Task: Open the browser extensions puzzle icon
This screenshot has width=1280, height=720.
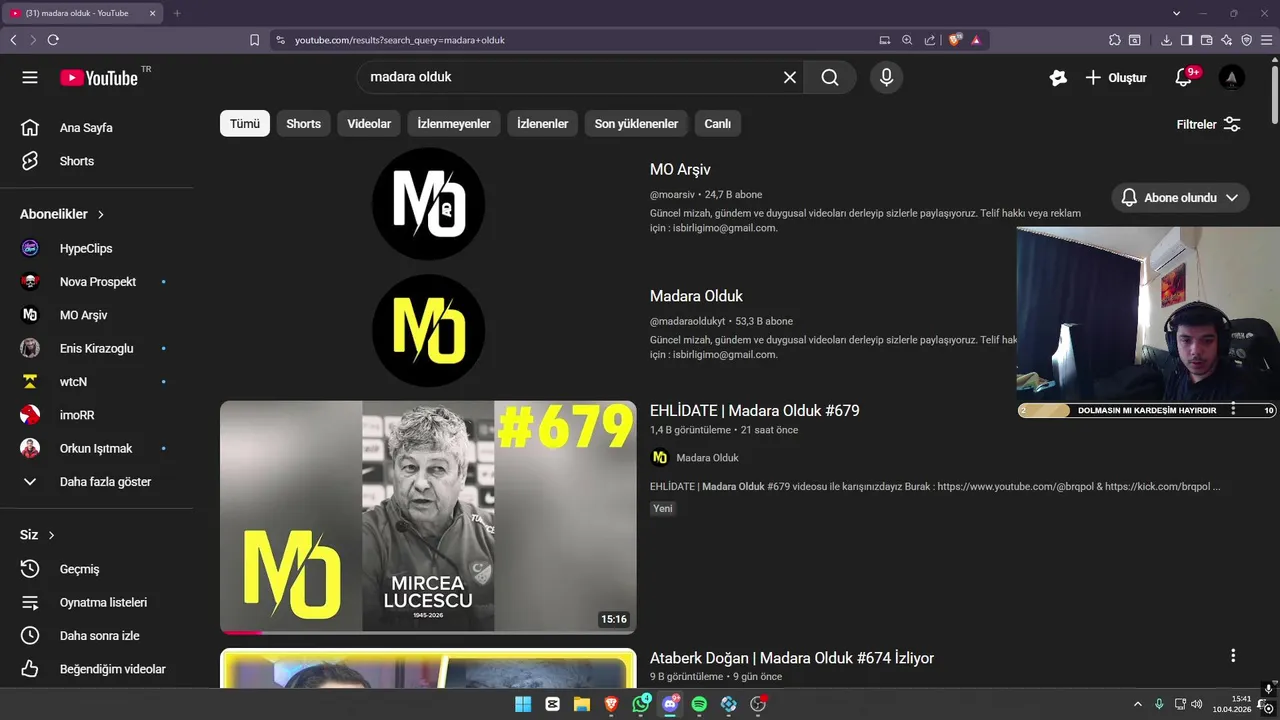Action: [x=1114, y=40]
